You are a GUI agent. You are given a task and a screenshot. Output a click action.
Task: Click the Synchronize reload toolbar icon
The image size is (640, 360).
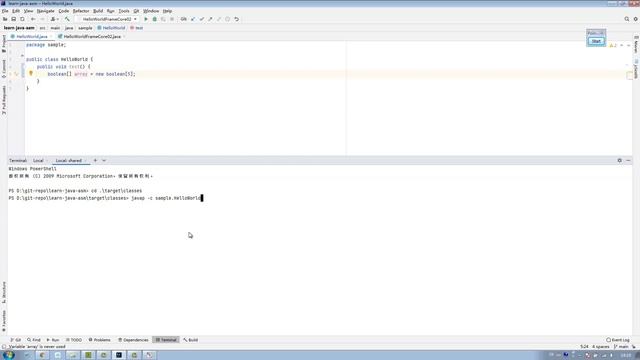point(22,19)
